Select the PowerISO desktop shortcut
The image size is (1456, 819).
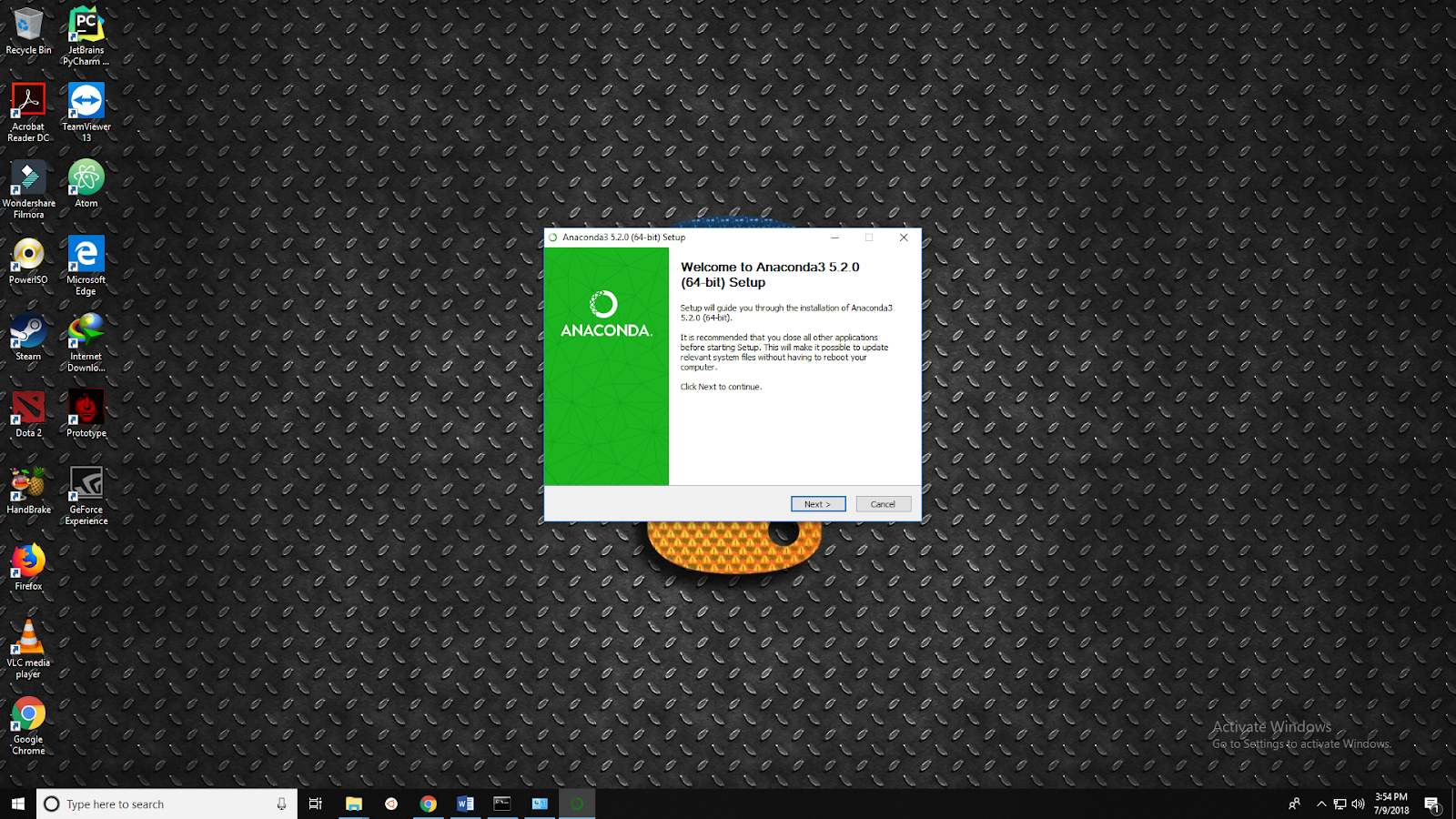tap(28, 260)
